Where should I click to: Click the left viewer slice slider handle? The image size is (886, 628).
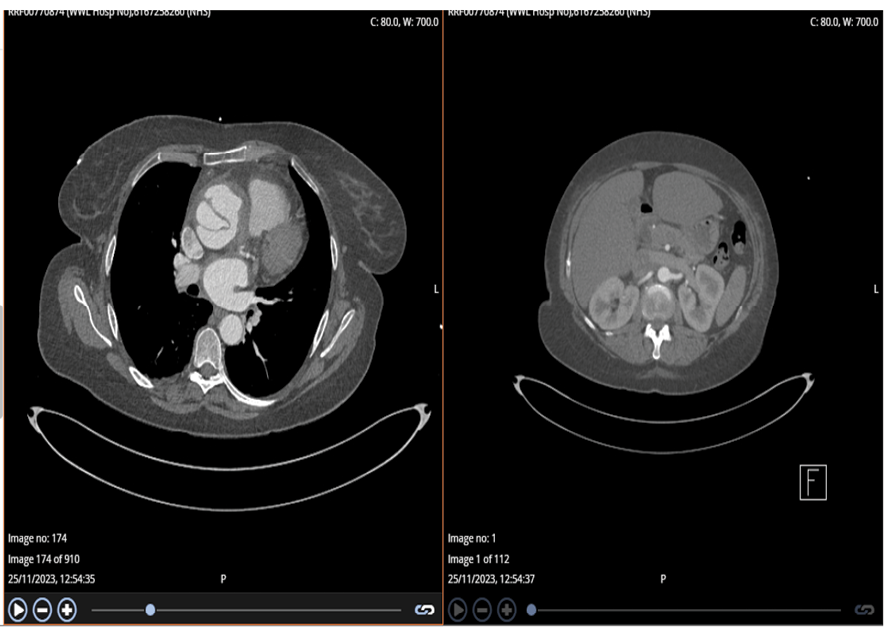[150, 609]
